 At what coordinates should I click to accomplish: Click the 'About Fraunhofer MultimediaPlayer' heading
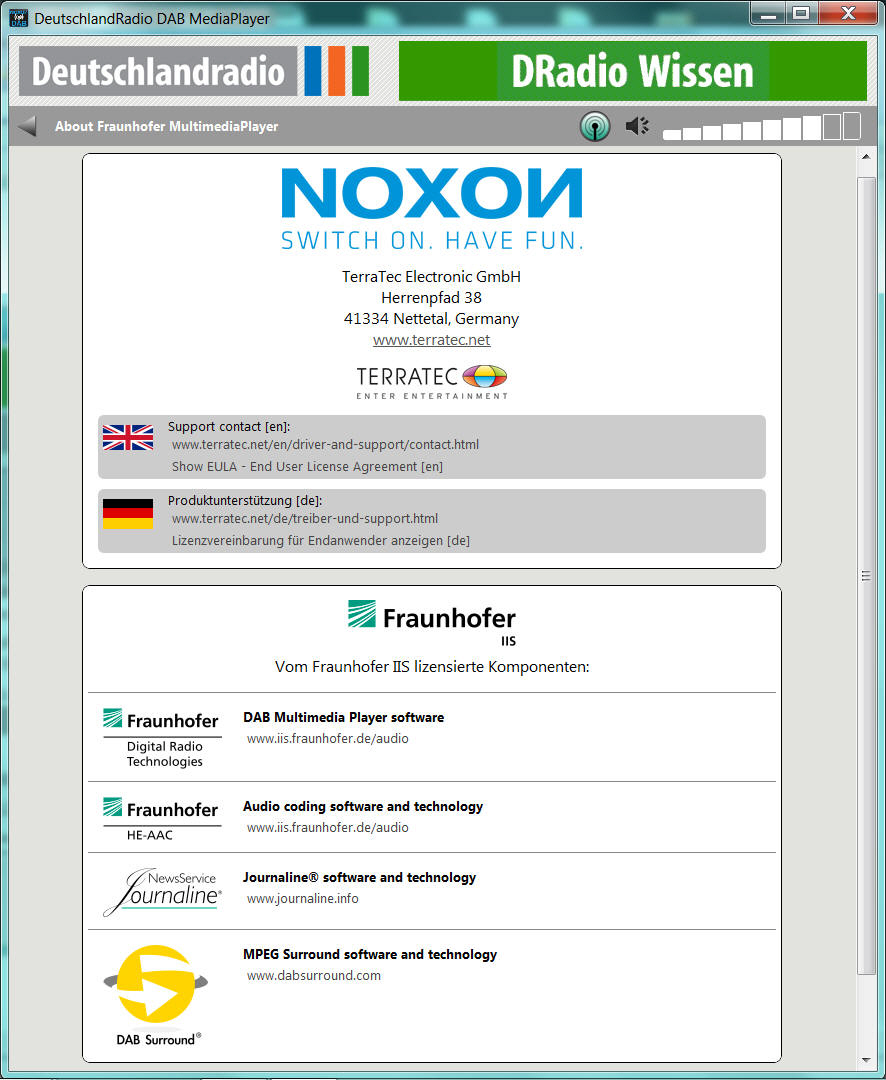(167, 126)
